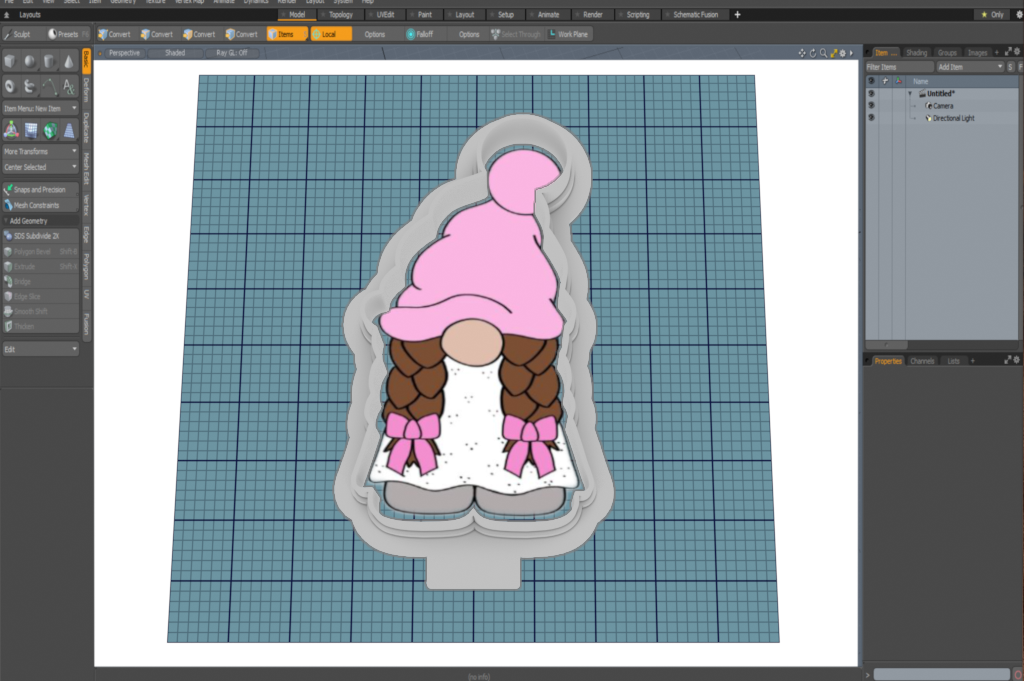This screenshot has height=681, width=1024.
Task: Open Snaps and Precision settings
Action: (x=40, y=189)
